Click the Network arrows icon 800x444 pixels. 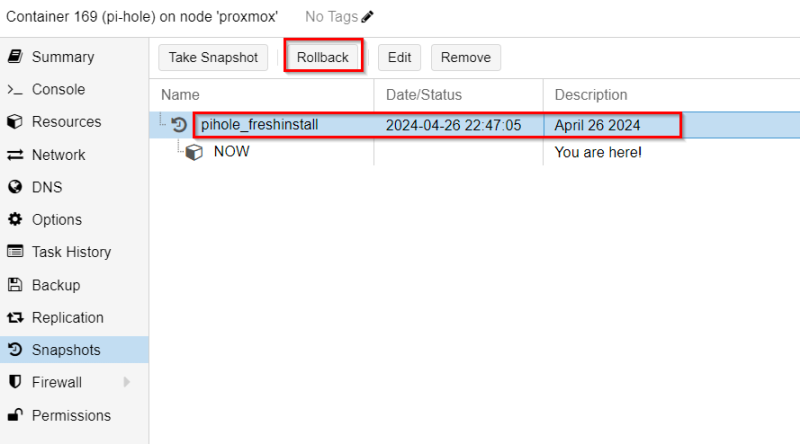click(x=15, y=155)
